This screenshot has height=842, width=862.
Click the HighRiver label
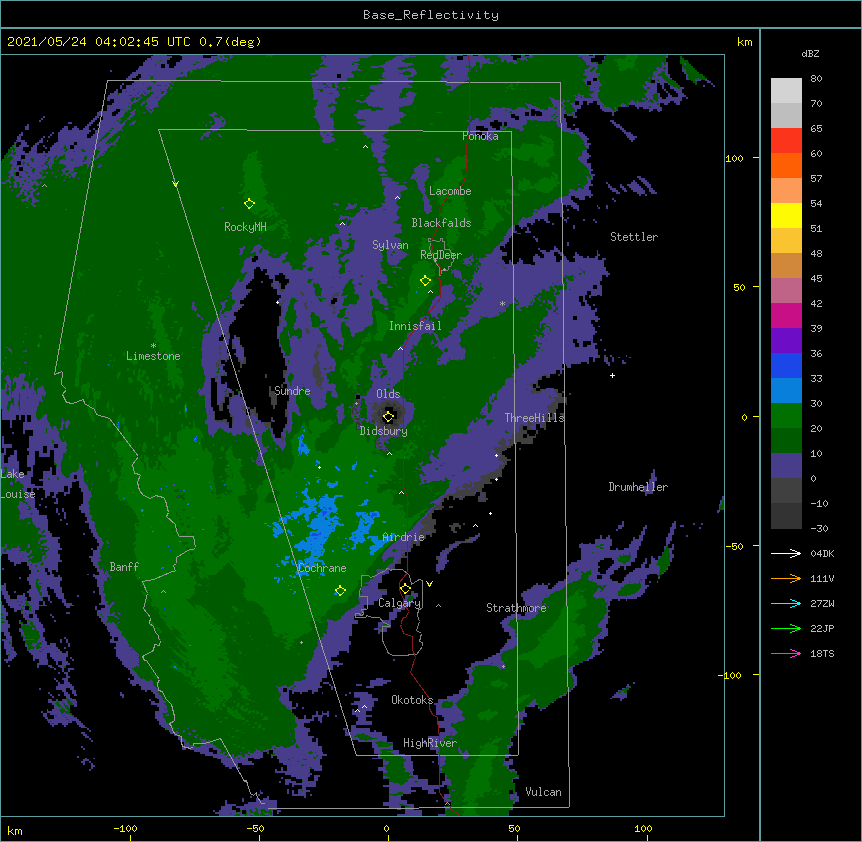tap(430, 743)
